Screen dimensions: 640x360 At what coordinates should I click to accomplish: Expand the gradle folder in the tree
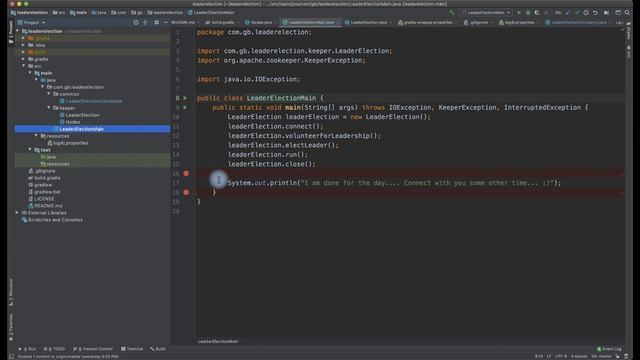pyautogui.click(x=24, y=59)
